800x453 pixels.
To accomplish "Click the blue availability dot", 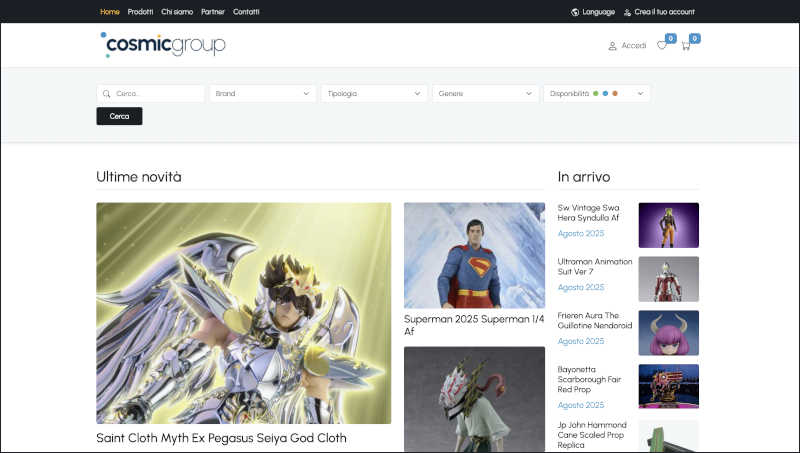I will click(605, 93).
